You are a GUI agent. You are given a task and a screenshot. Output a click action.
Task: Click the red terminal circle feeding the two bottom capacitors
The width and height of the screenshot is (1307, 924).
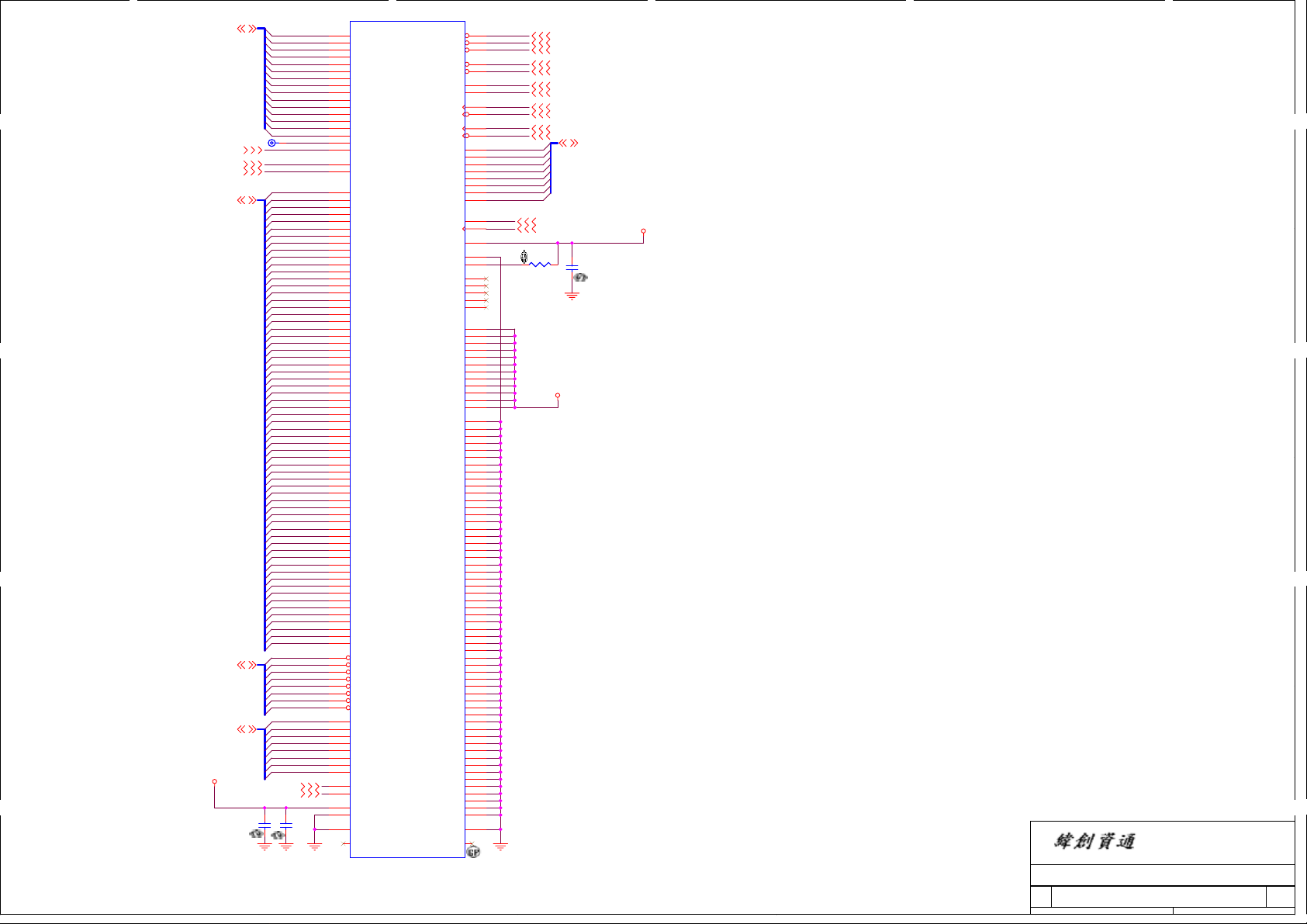pyautogui.click(x=214, y=781)
